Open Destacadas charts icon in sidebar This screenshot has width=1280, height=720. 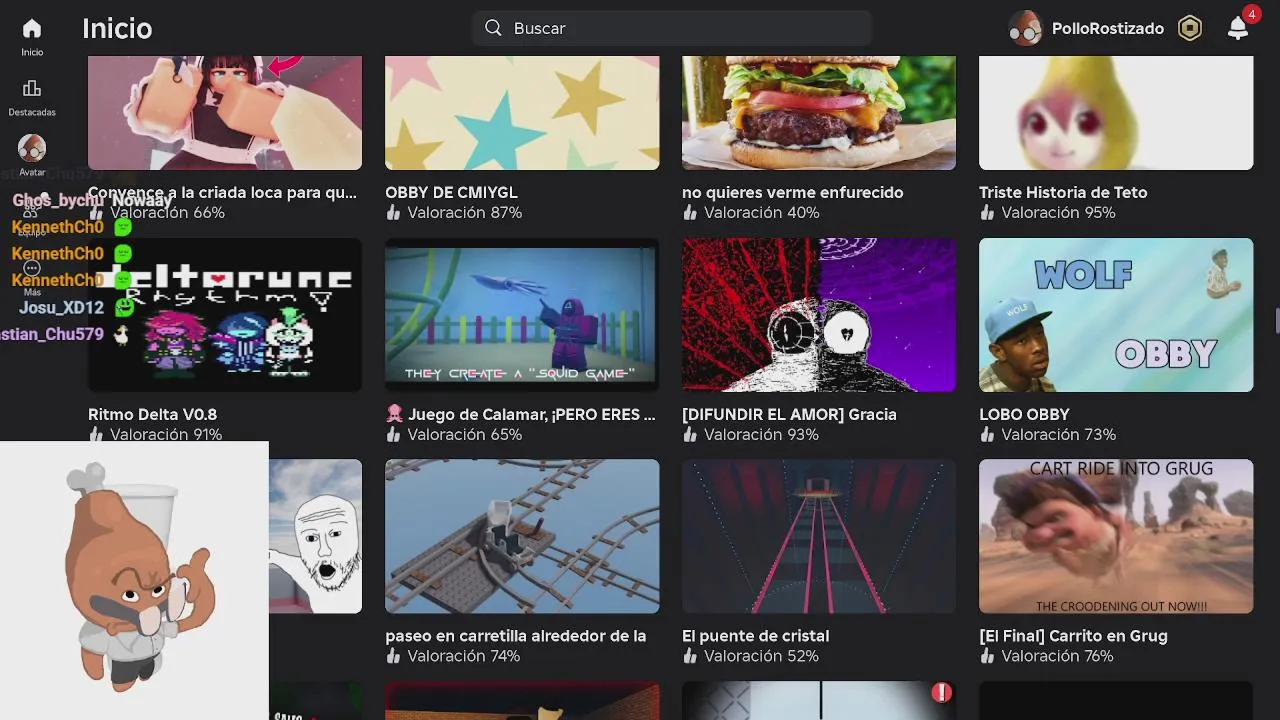coord(32,88)
